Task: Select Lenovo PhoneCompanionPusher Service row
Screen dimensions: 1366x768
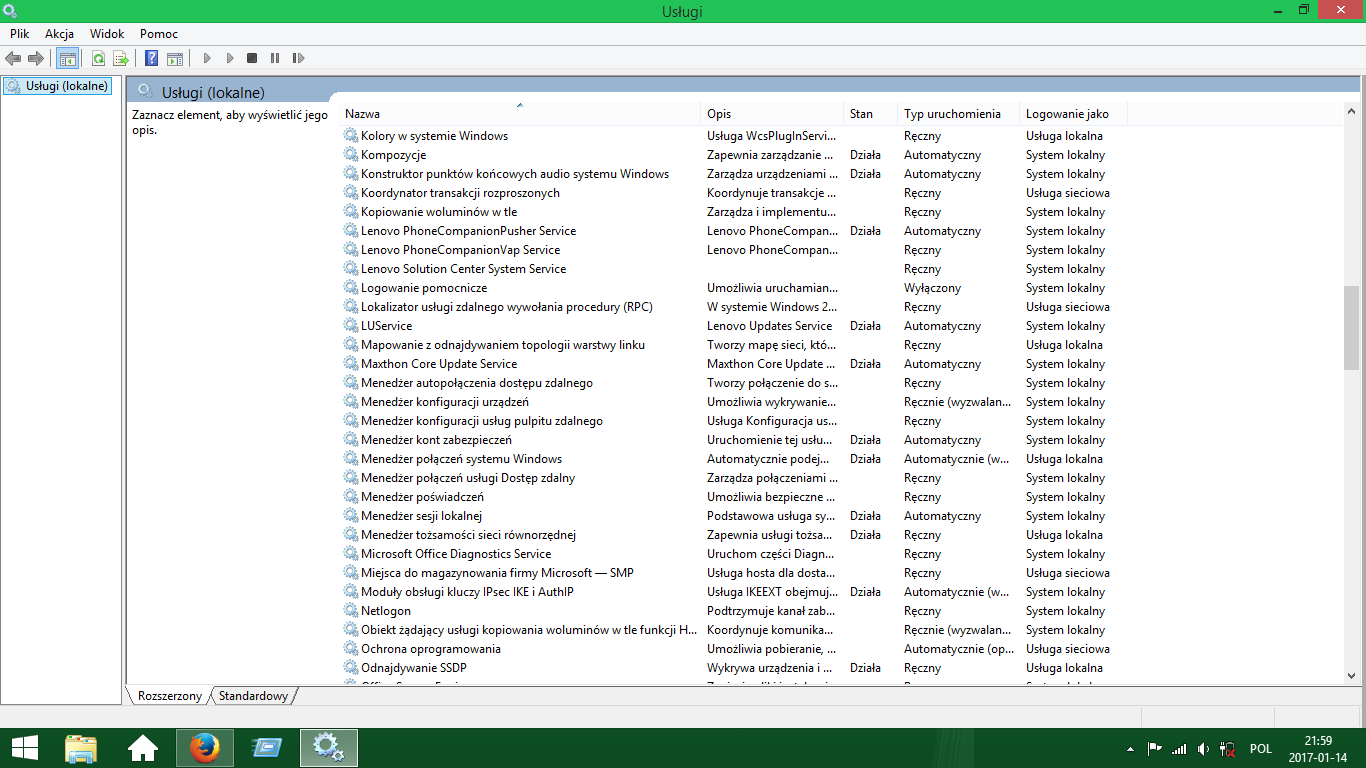Action: pos(468,231)
